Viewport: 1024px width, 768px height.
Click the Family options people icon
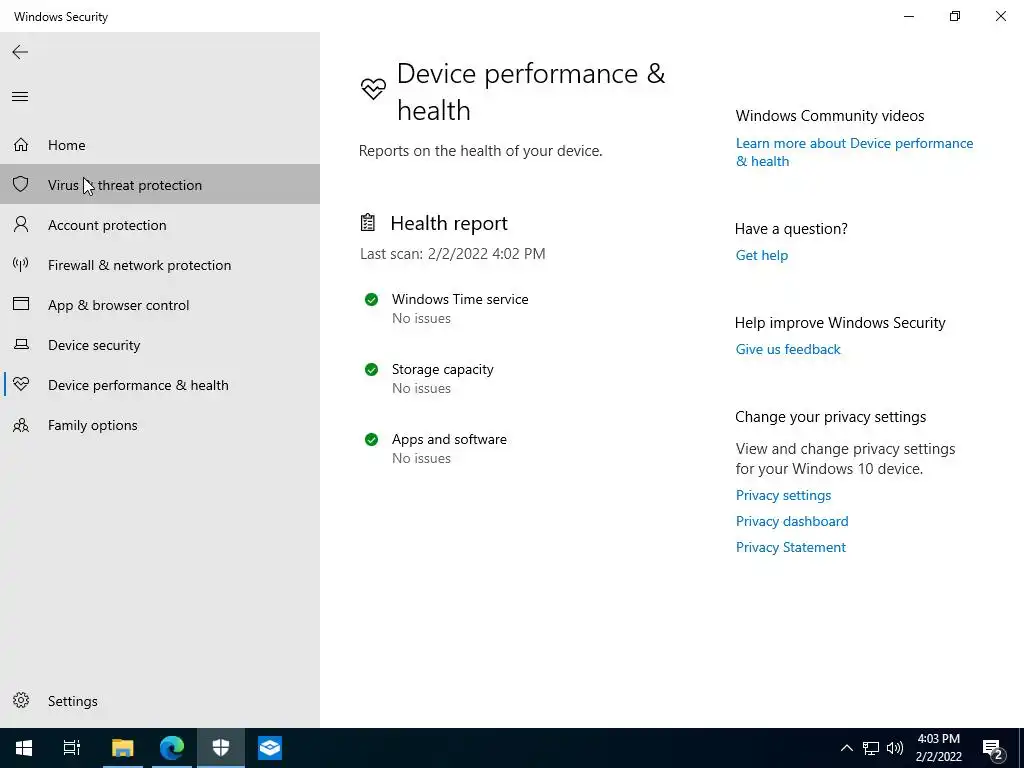[x=21, y=425]
